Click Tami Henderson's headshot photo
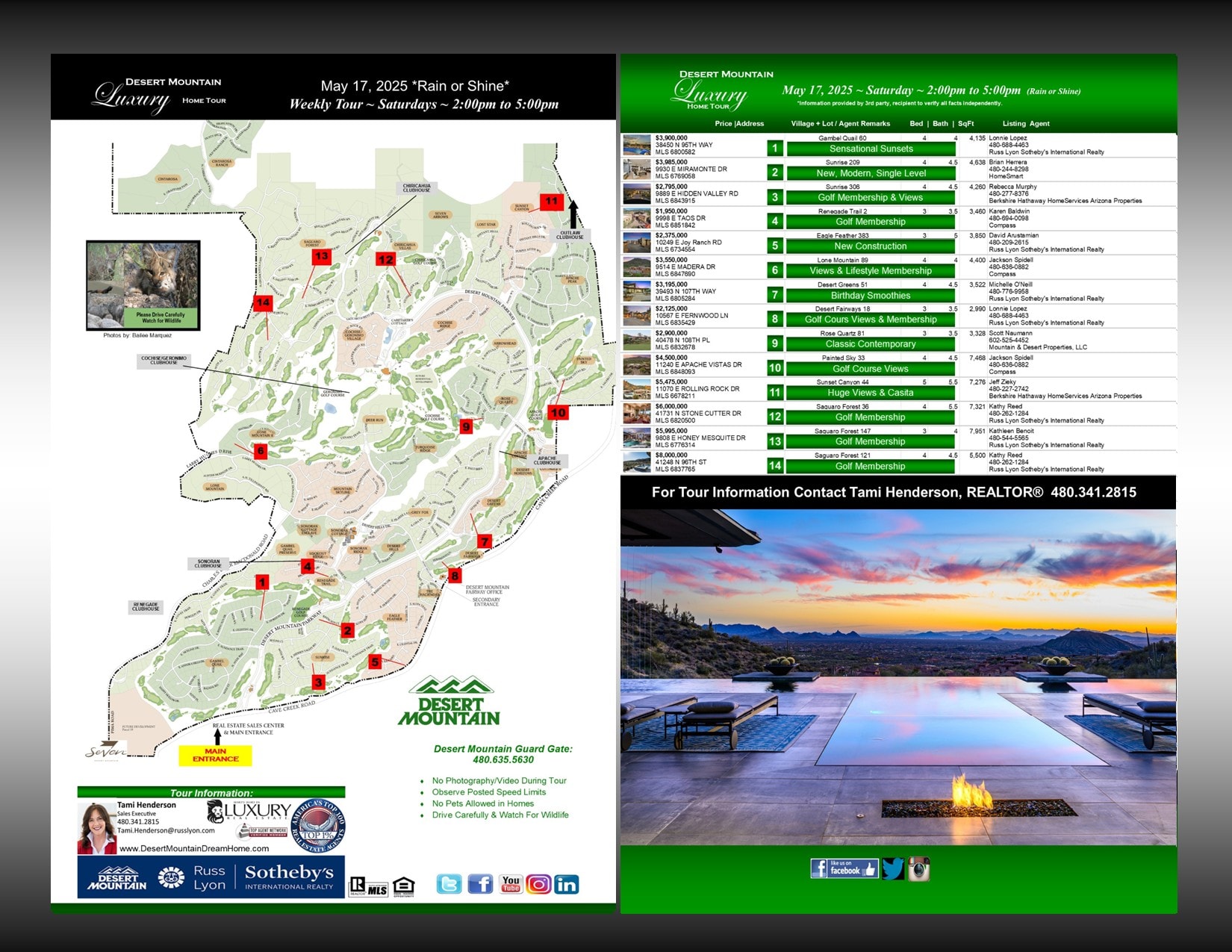Screen dimensions: 1232x952 pos(96,828)
